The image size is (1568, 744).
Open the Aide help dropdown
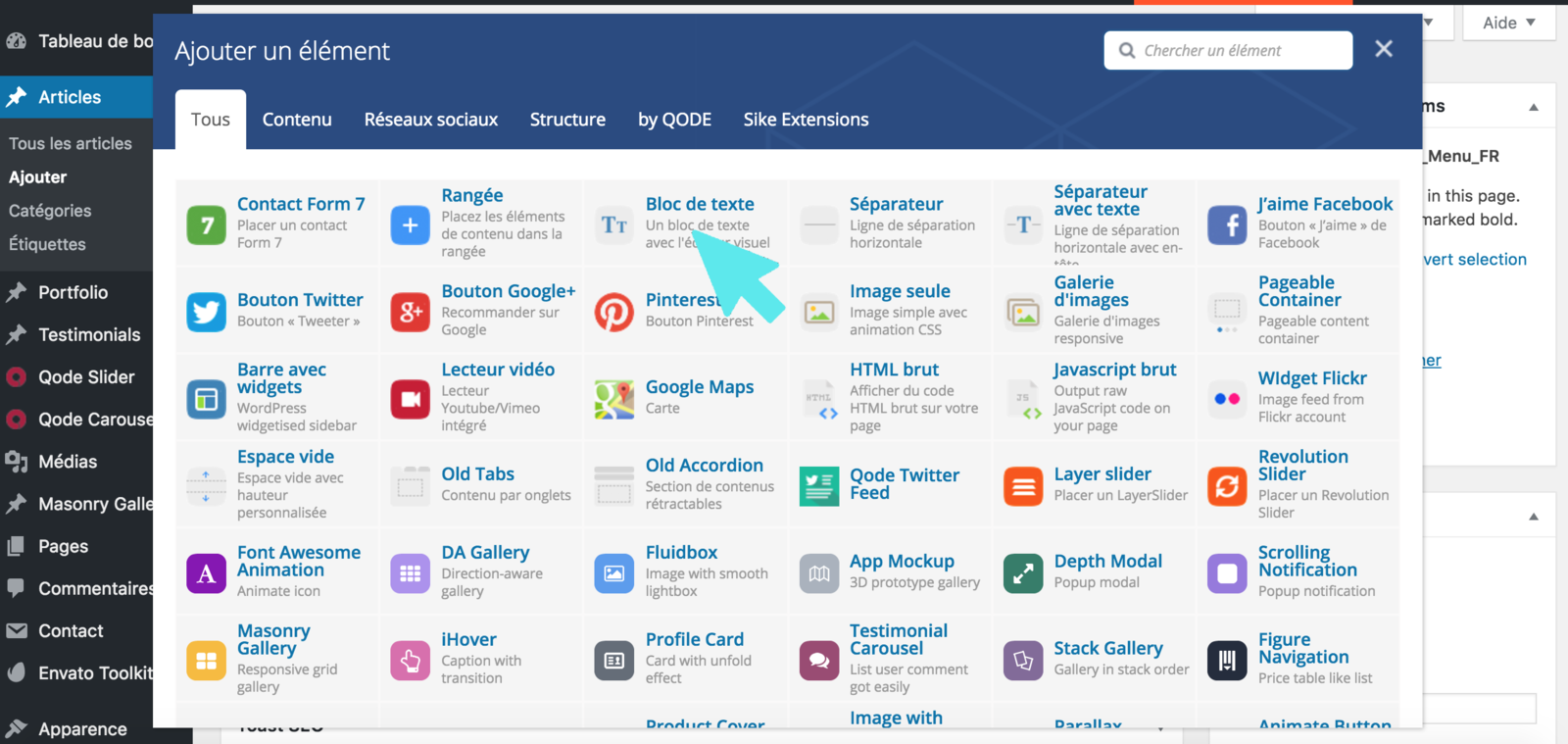(x=1509, y=23)
